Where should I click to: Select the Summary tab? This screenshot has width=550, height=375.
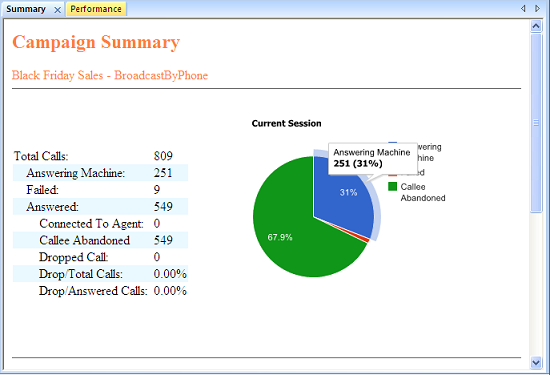tap(26, 9)
